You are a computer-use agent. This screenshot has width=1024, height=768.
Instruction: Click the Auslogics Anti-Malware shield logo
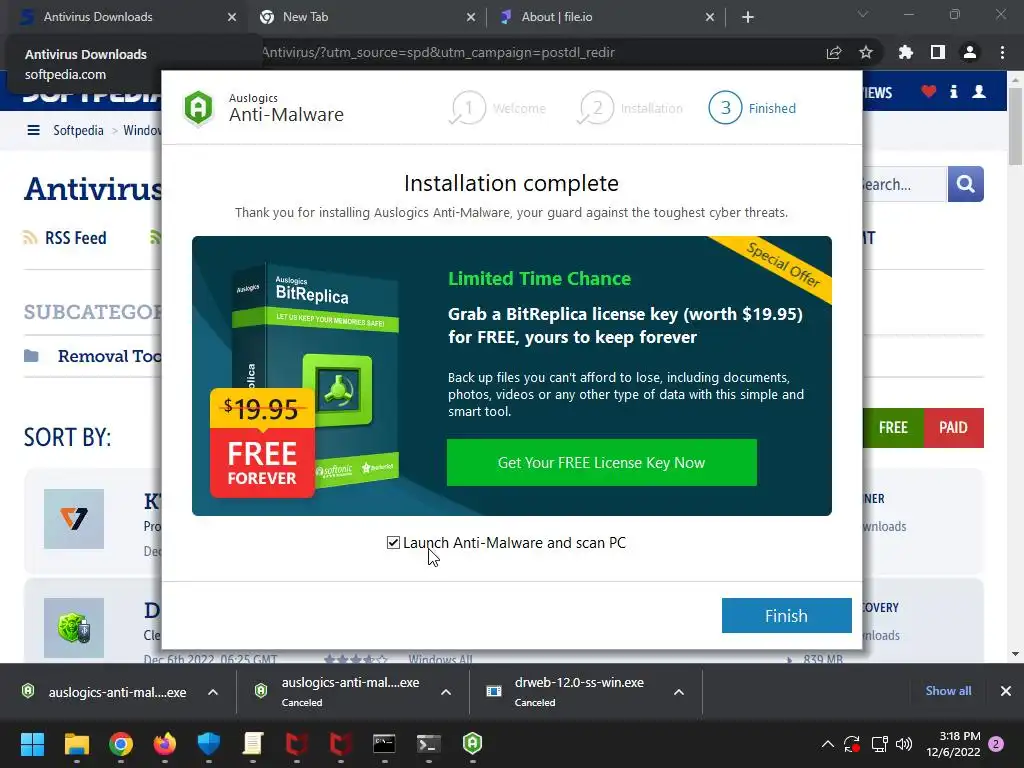tap(199, 108)
